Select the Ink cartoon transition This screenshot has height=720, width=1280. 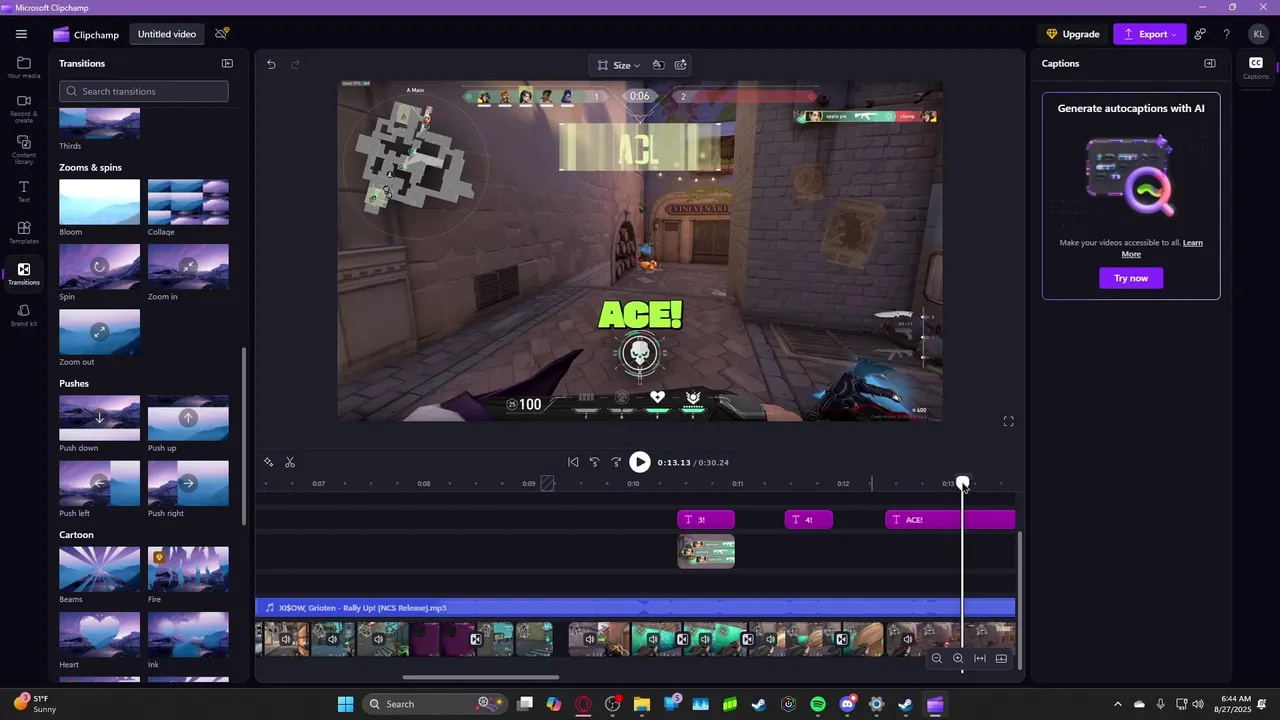point(188,635)
